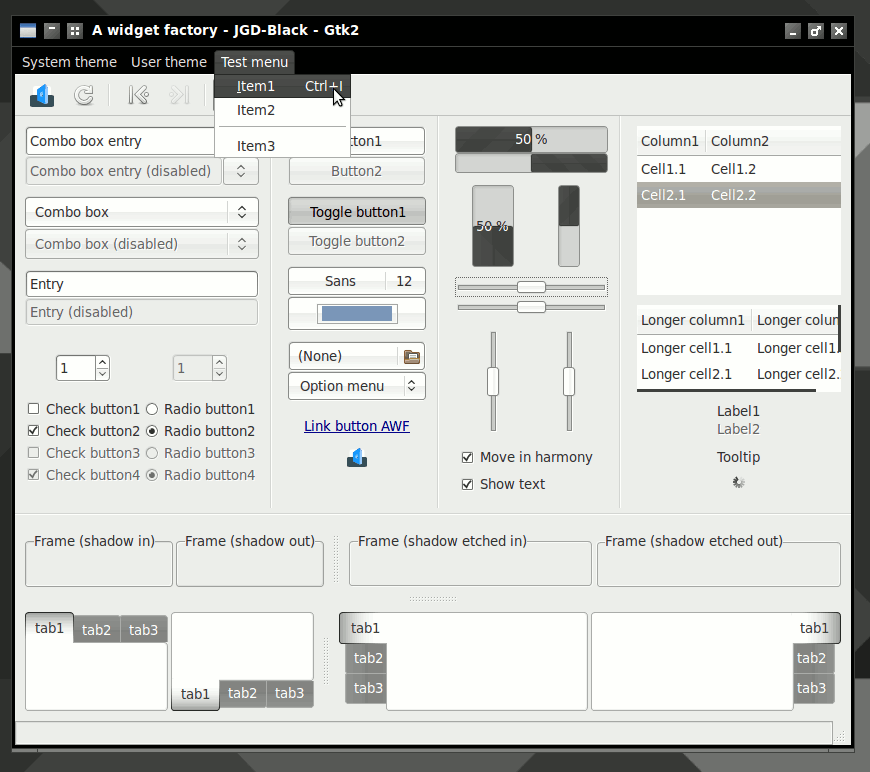Click Button2

357,171
